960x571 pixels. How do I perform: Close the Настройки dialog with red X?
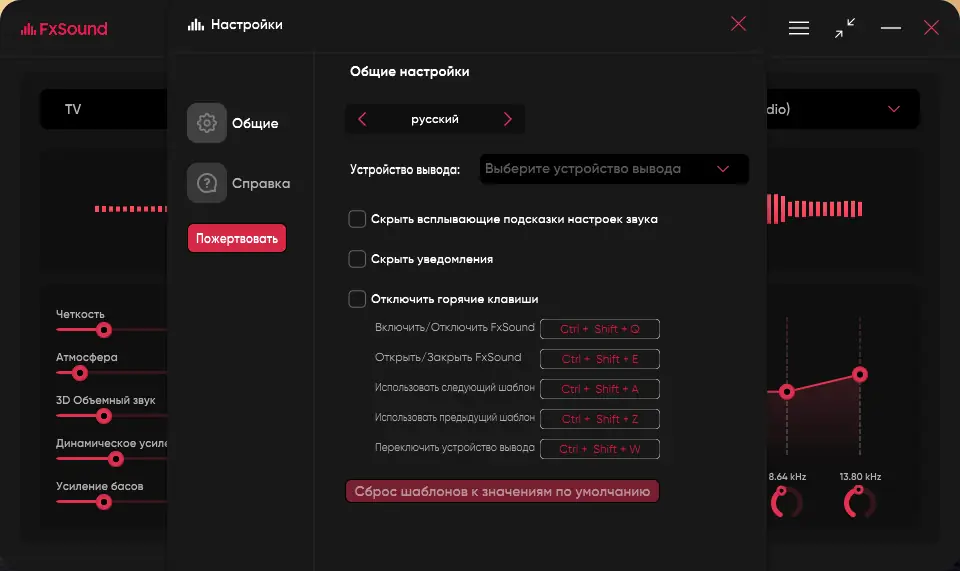pos(738,24)
